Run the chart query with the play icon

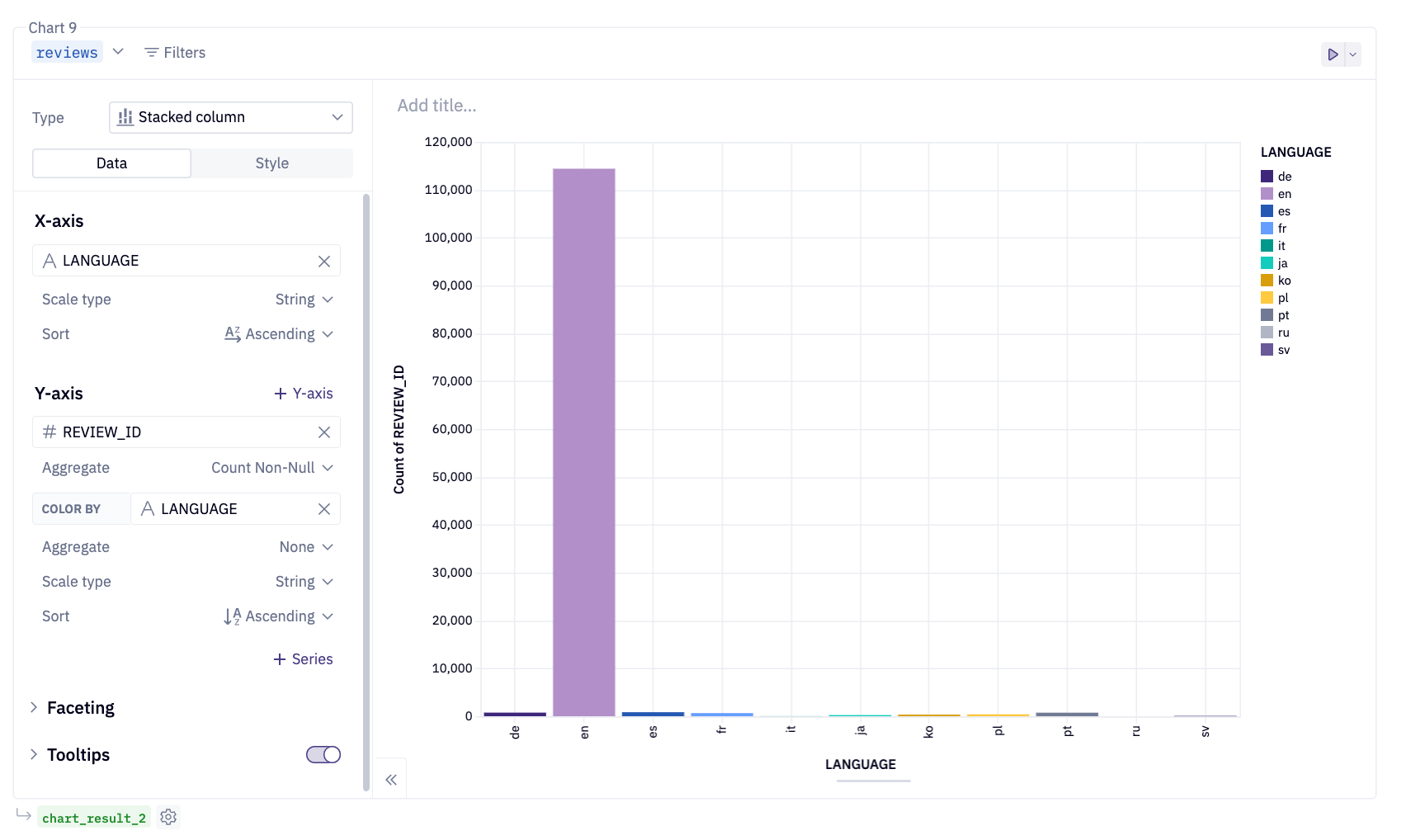tap(1332, 54)
